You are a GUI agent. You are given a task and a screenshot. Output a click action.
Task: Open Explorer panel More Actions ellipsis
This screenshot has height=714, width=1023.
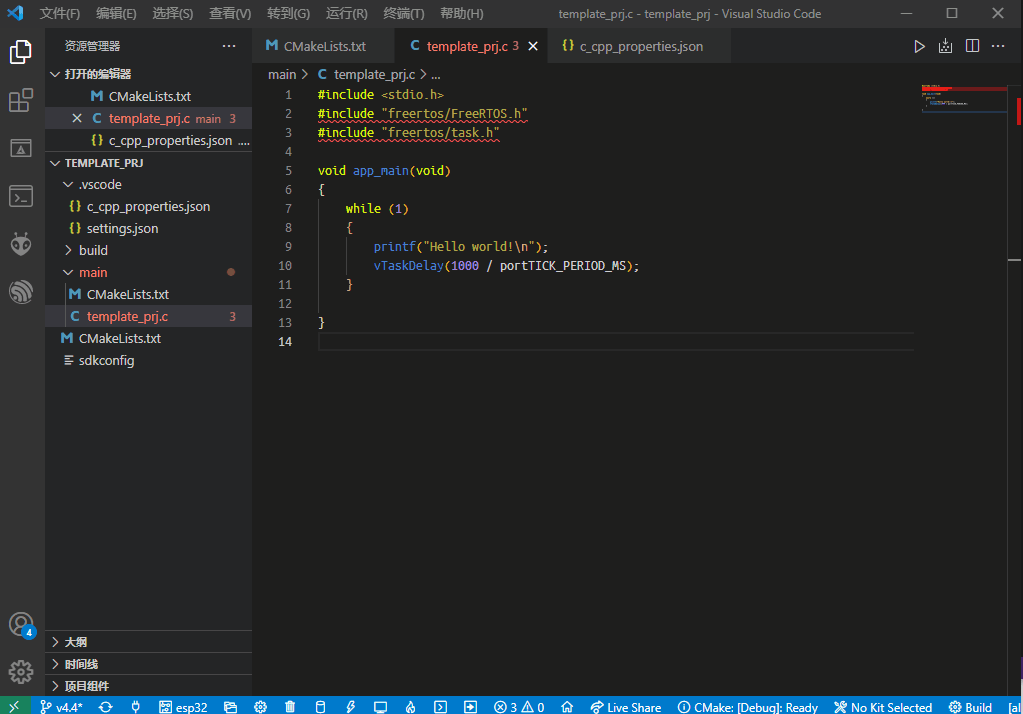coord(229,46)
